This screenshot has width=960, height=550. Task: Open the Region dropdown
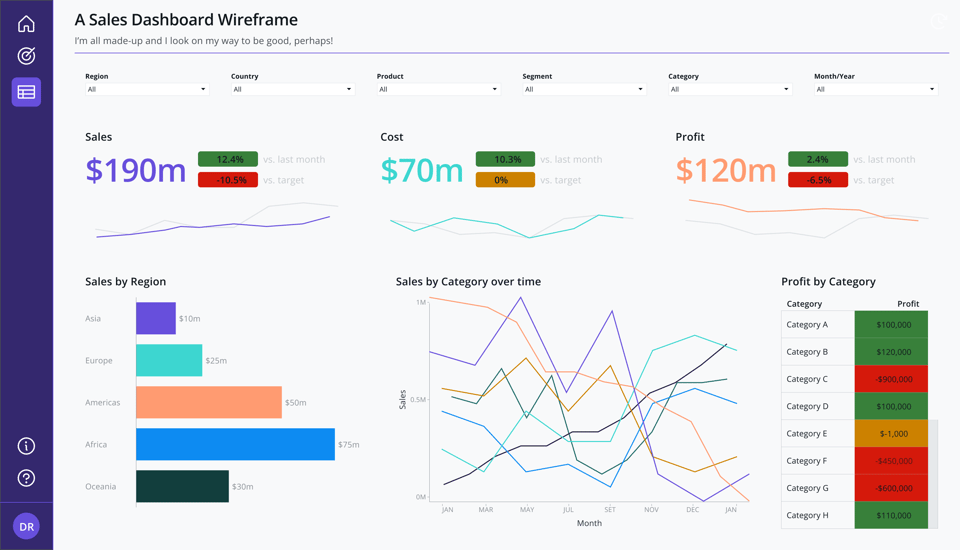[147, 89]
